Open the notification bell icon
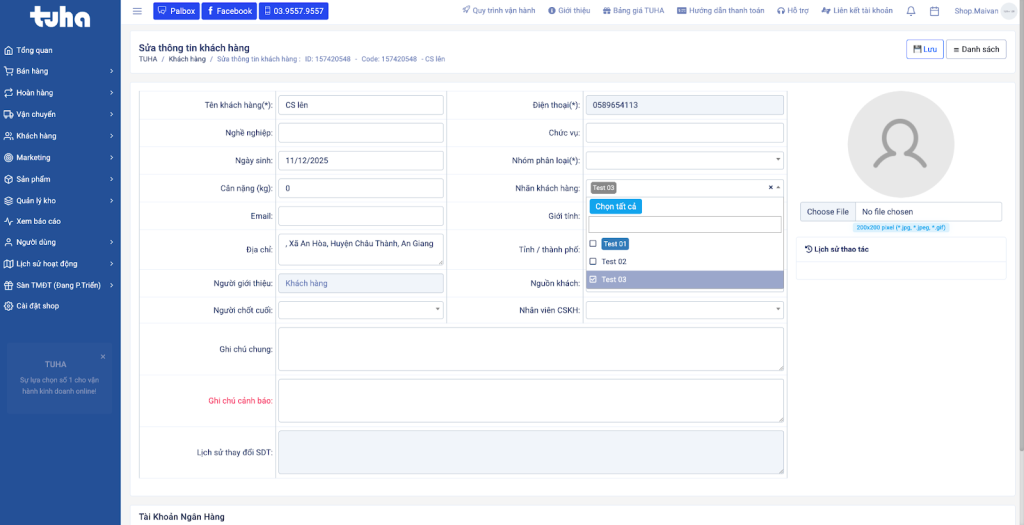This screenshot has height=525, width=1024. (x=910, y=11)
